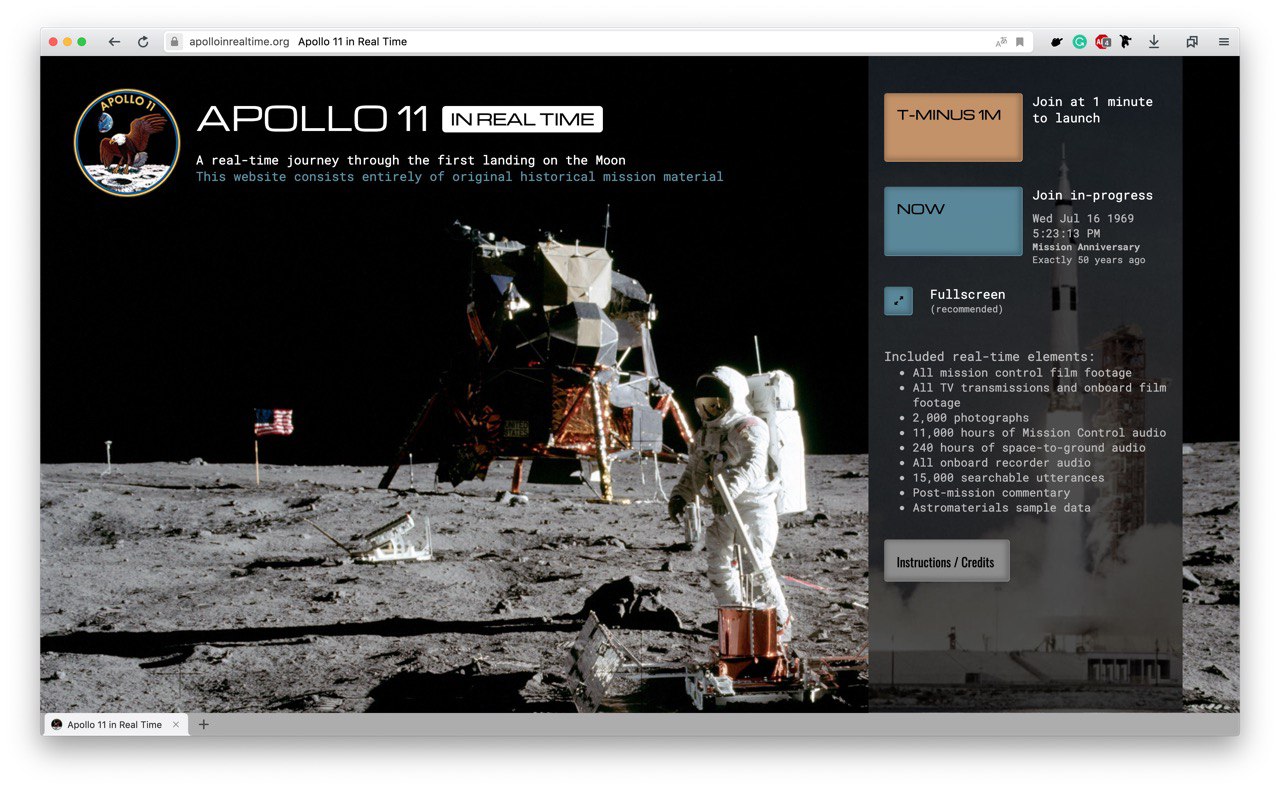Open Instructions / Credits
The image size is (1280, 789).
[x=946, y=561]
